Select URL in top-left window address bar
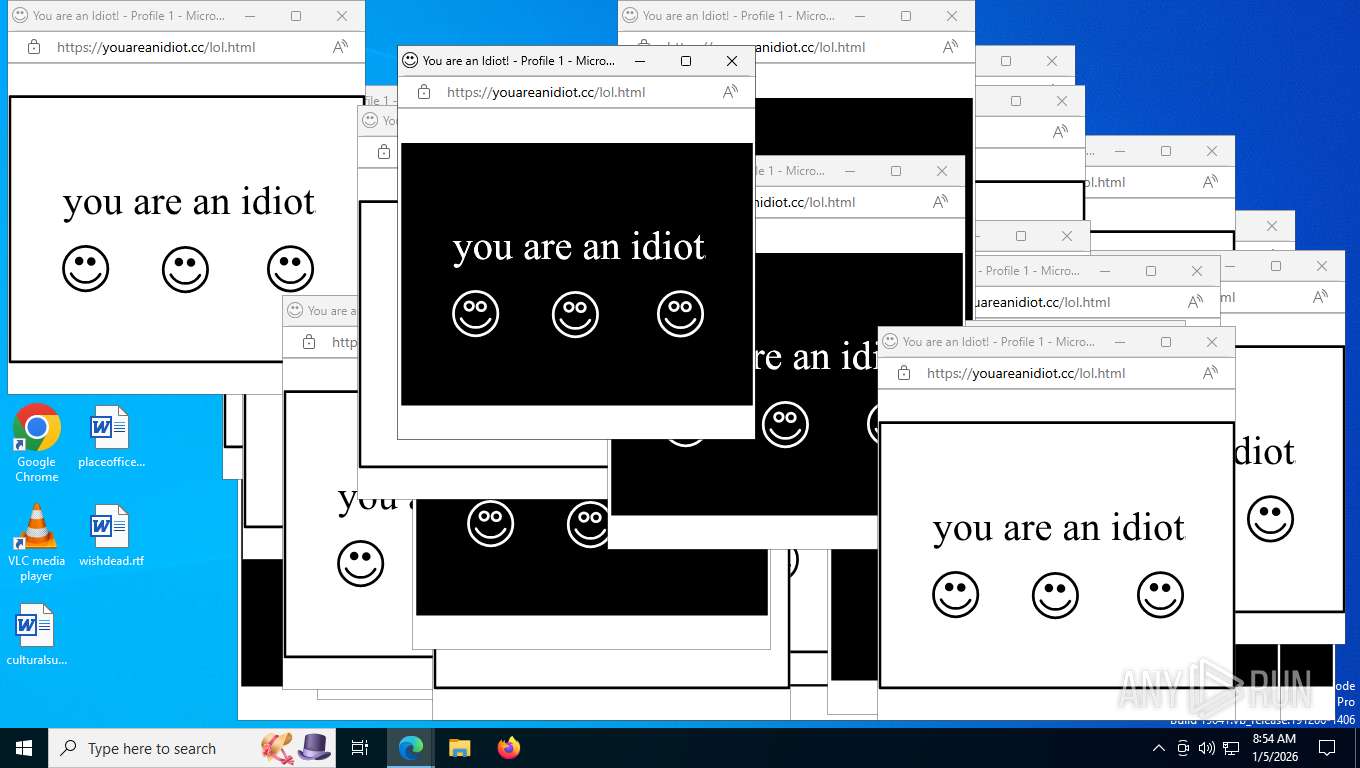This screenshot has width=1360, height=768. click(x=156, y=47)
